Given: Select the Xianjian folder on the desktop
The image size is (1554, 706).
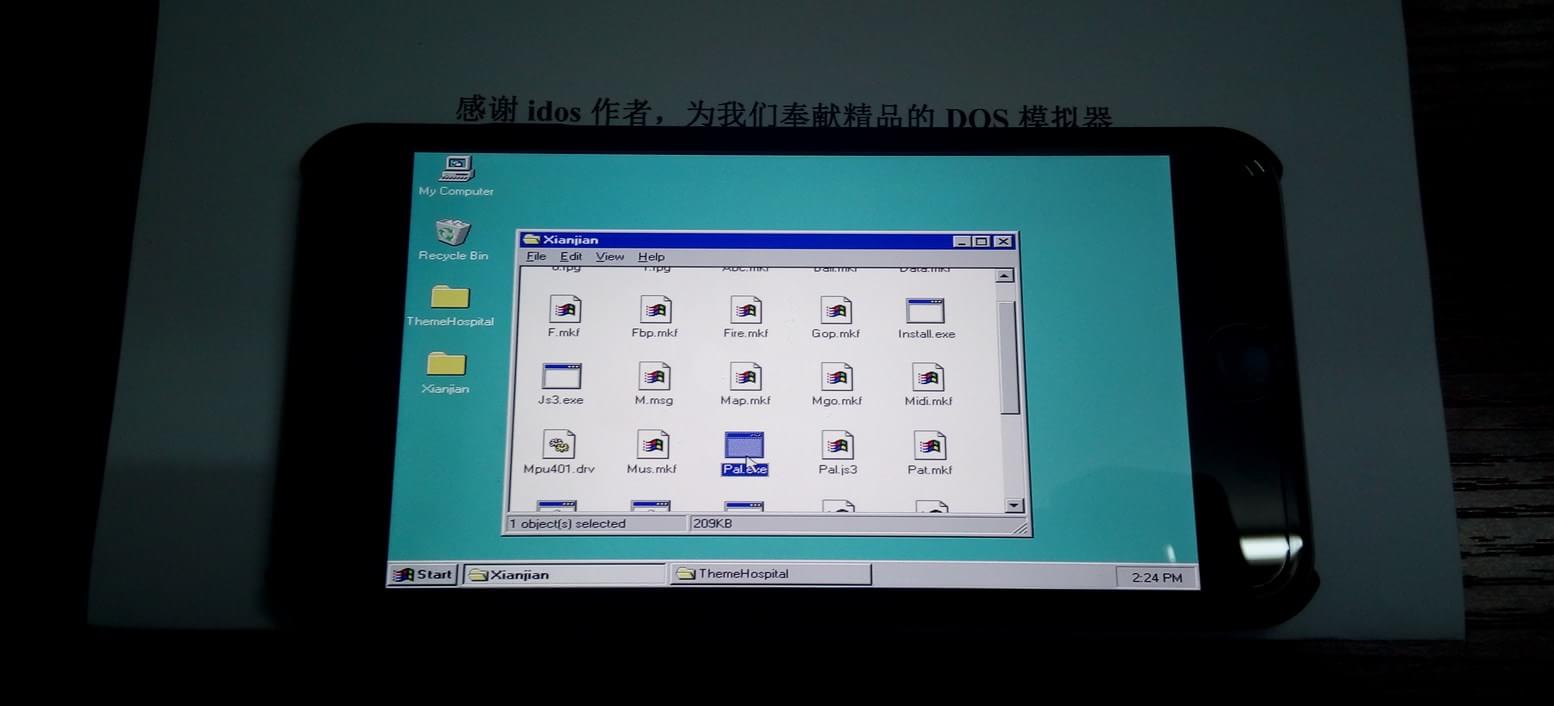Looking at the screenshot, I should tap(446, 363).
